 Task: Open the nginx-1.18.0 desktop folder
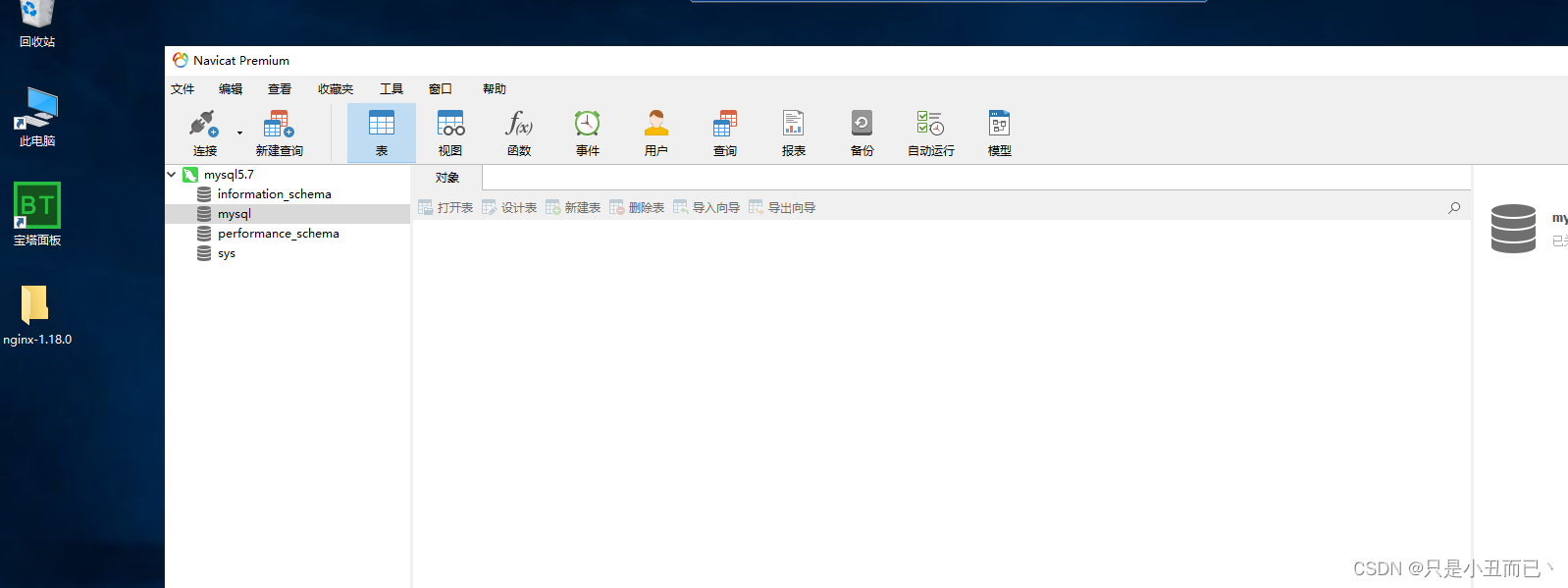point(37,315)
